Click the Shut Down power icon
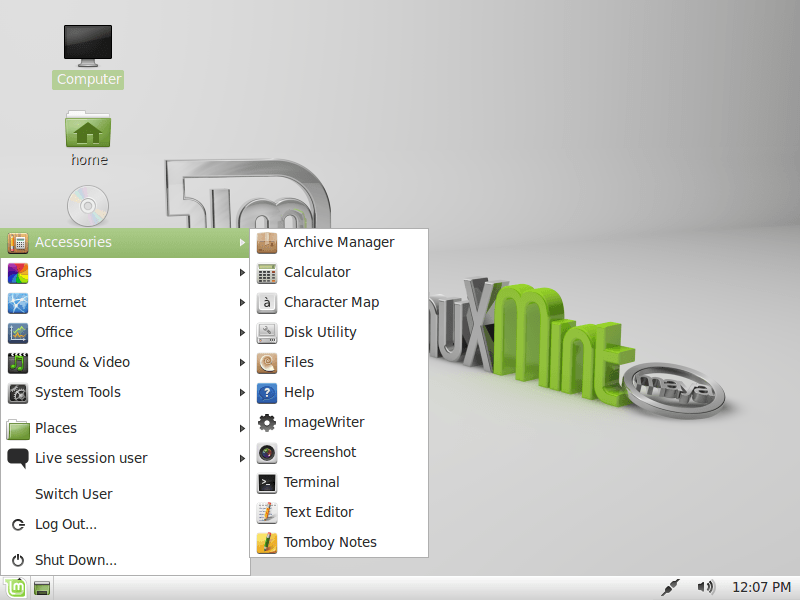 (18, 560)
